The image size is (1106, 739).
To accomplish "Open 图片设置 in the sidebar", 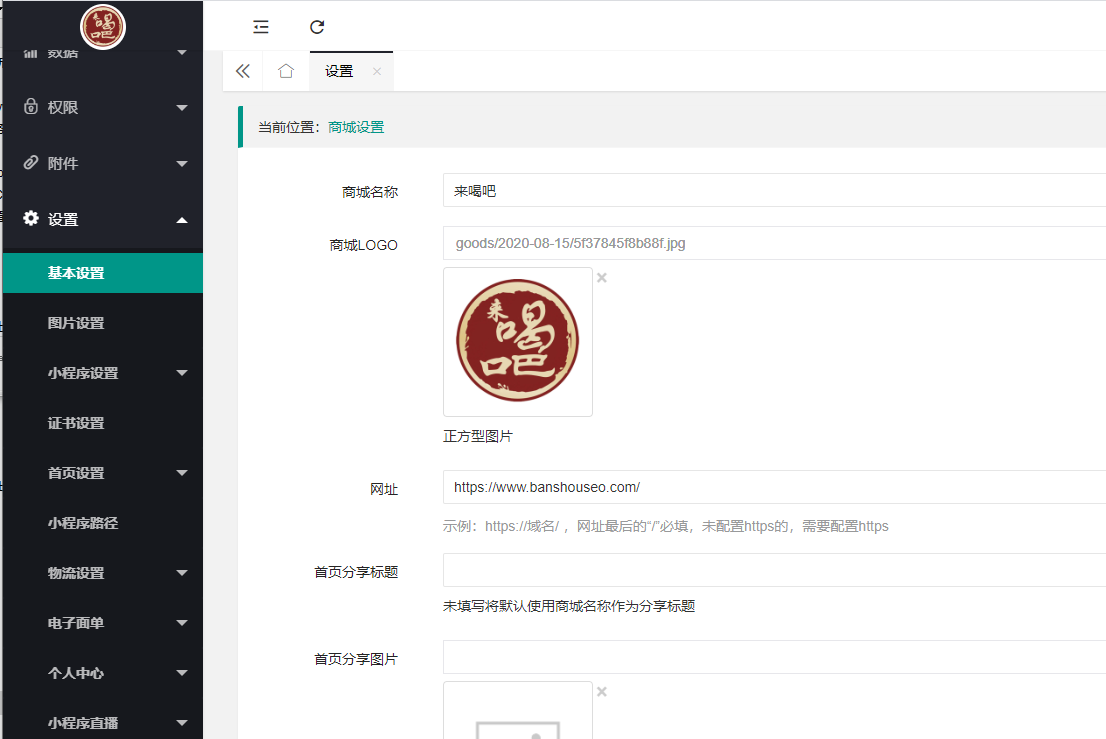I will pos(76,323).
